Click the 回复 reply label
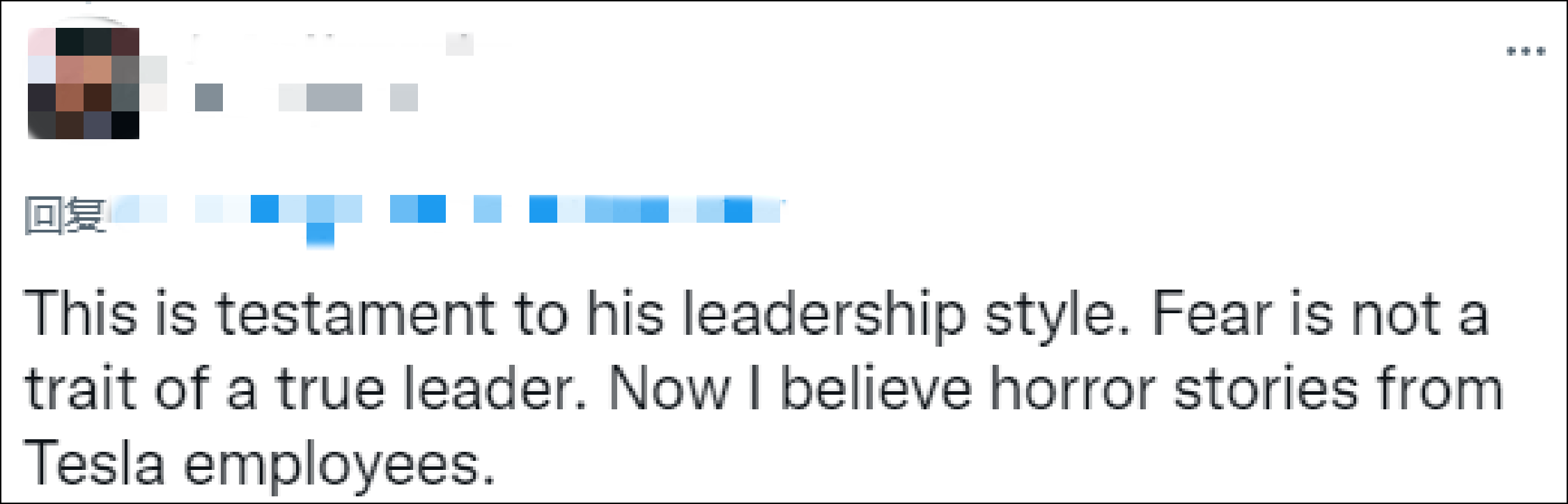Image resolution: width=1568 pixels, height=504 pixels. 64,215
